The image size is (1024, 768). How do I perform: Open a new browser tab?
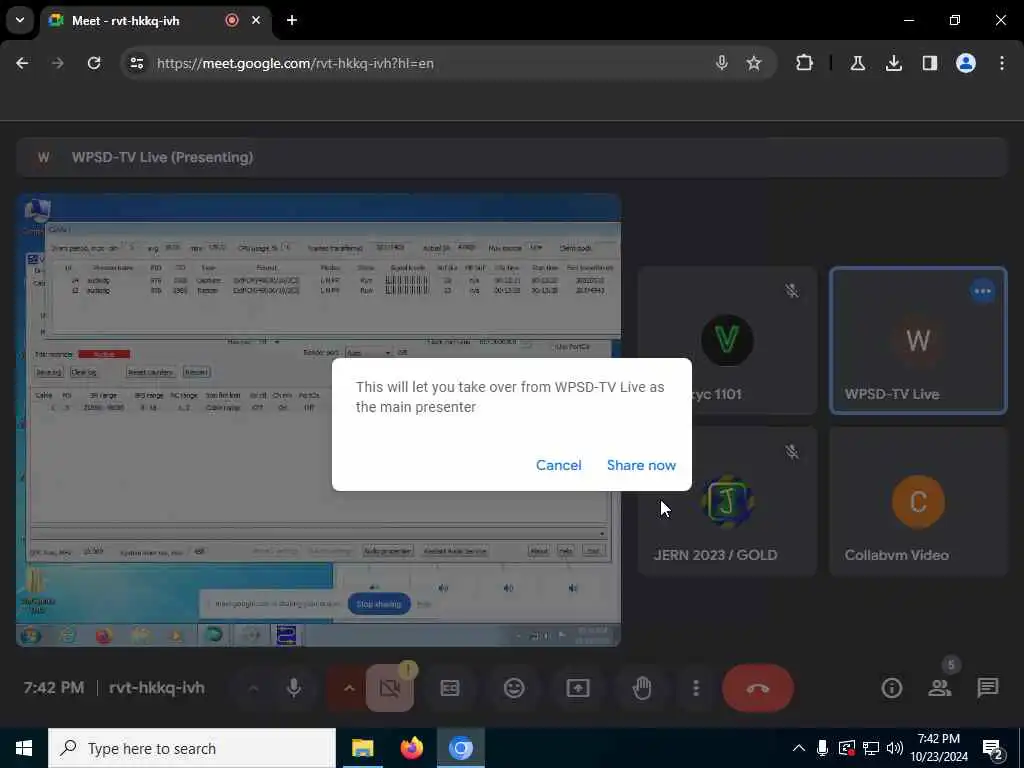(292, 20)
